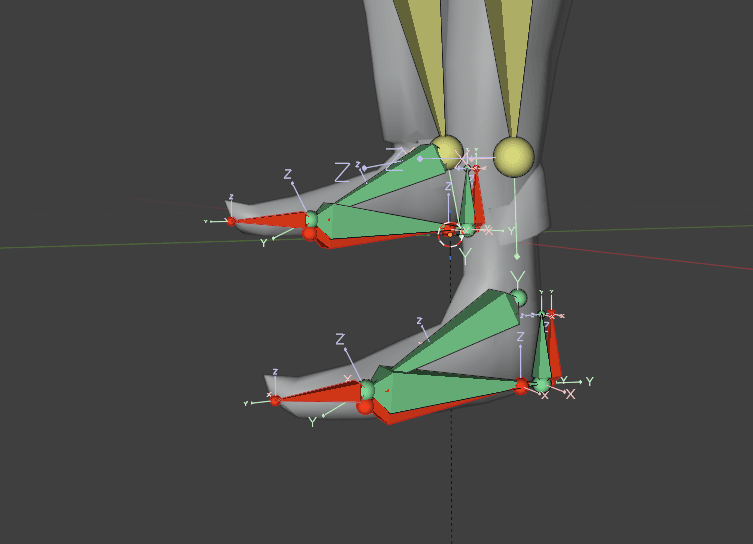
Task: Select the right yellow shin joint sphere
Action: [514, 157]
